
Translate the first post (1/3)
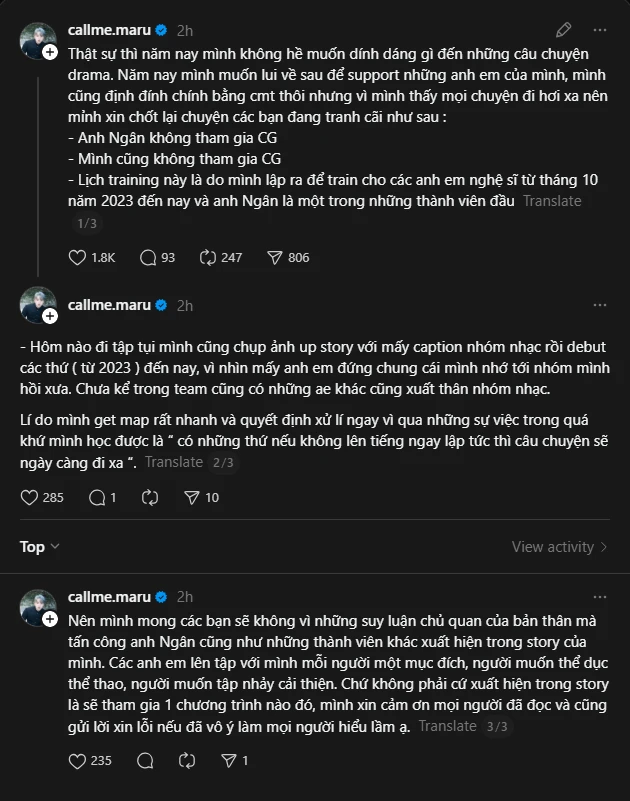click(x=551, y=201)
